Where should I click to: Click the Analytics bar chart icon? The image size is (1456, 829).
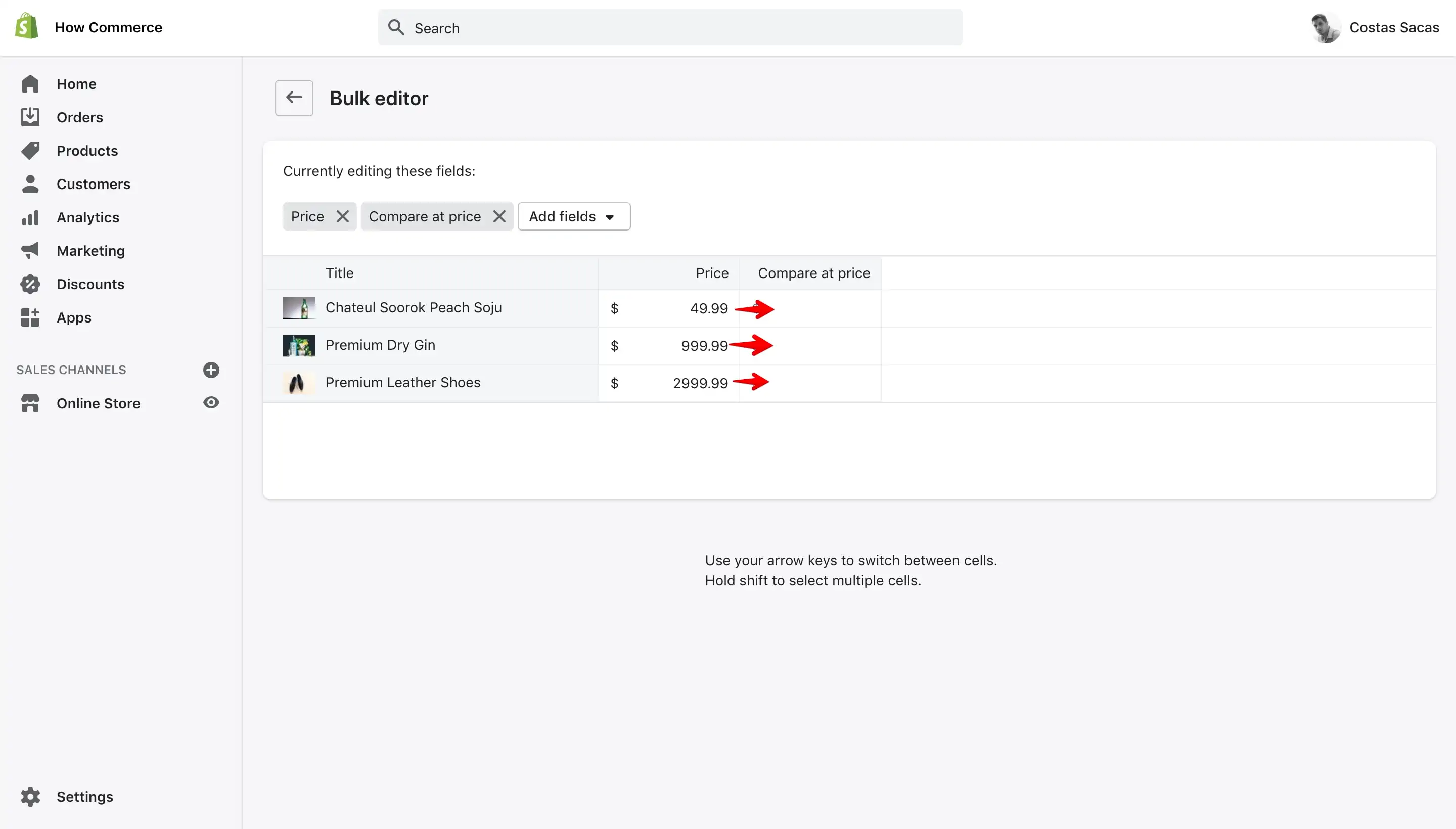[x=30, y=217]
